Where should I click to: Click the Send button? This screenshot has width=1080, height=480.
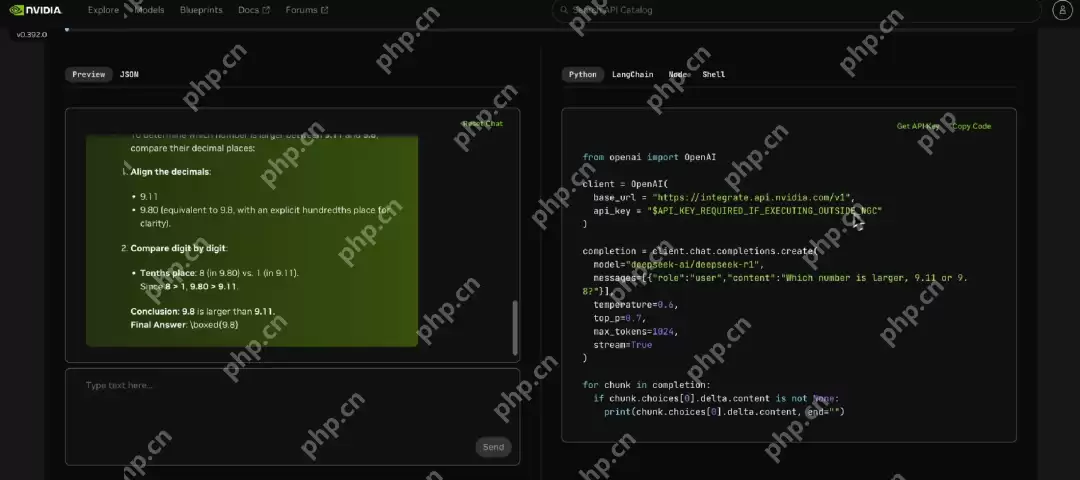coord(493,447)
